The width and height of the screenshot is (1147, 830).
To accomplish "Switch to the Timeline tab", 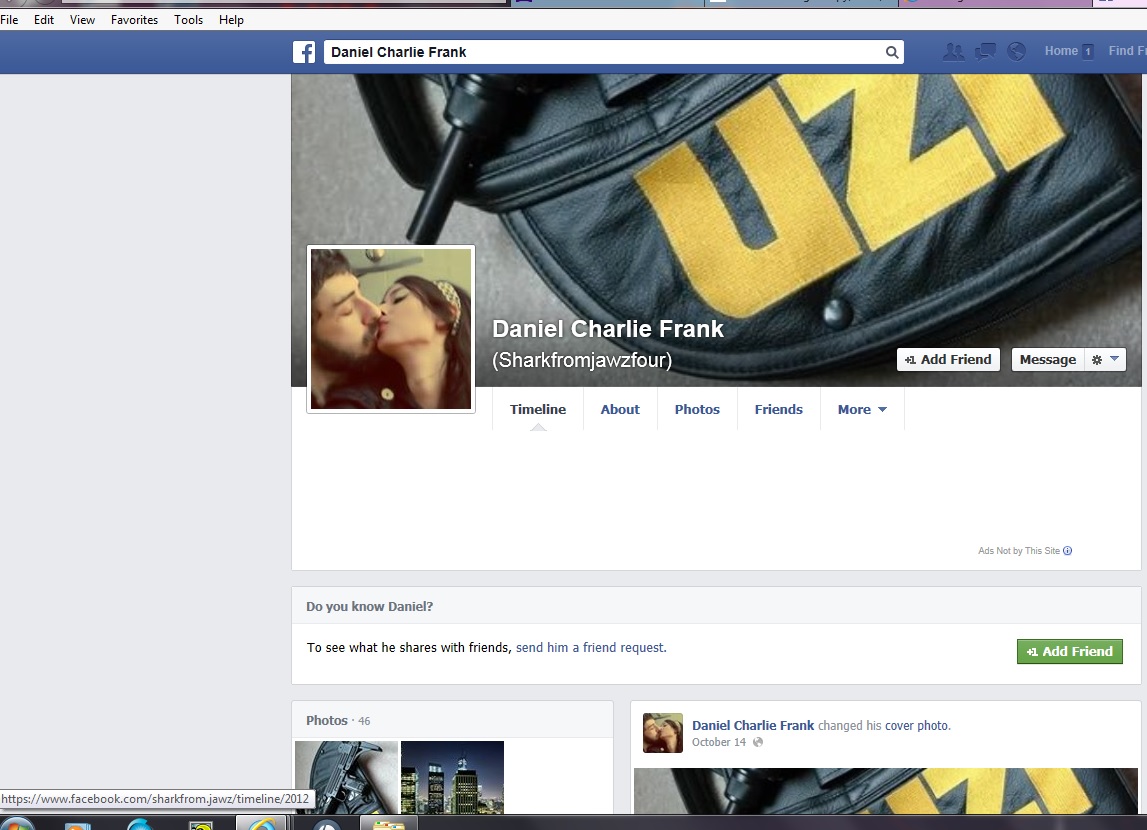I will [x=538, y=410].
